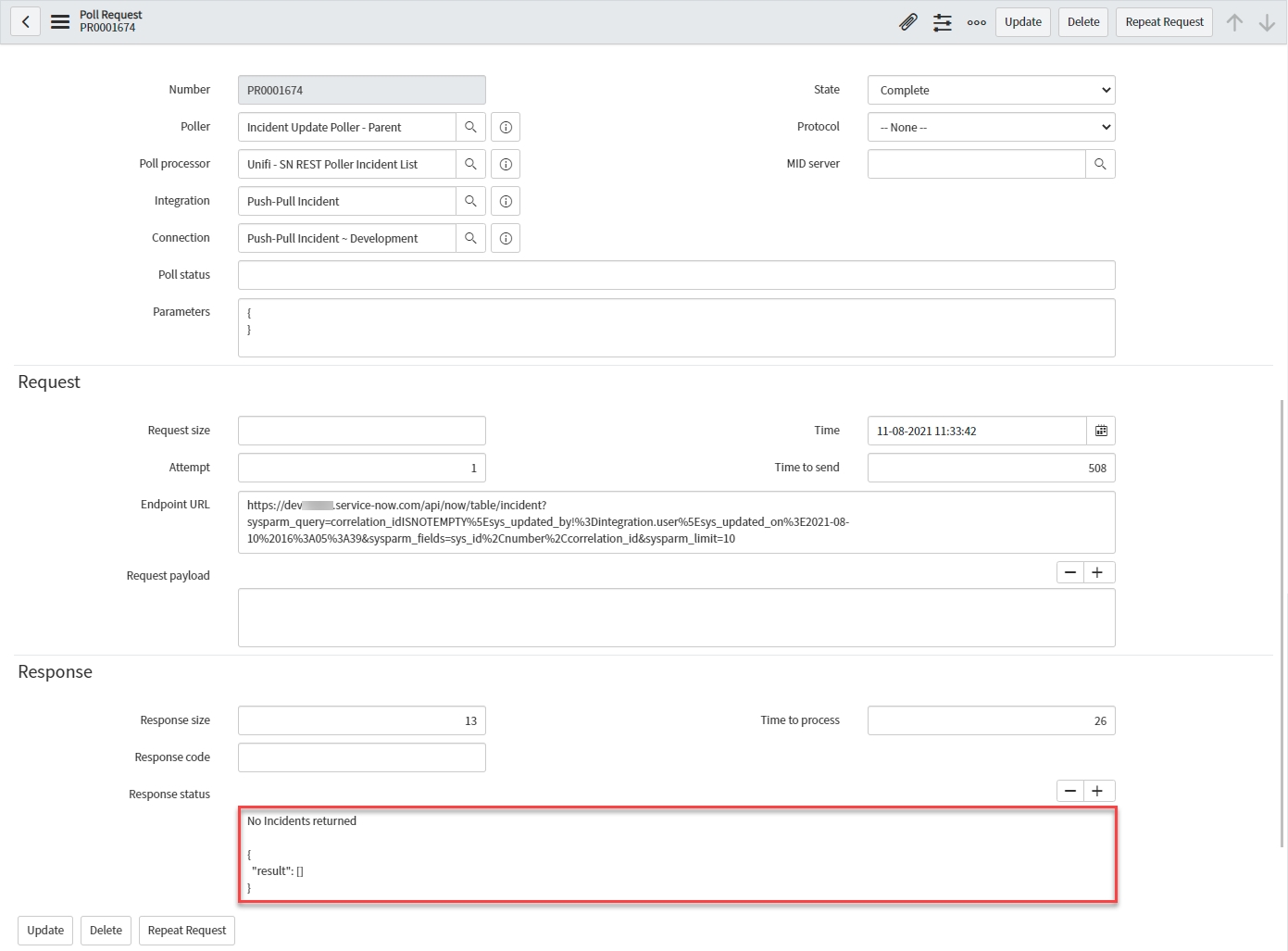Open the Time calendar picker
The image size is (1288, 951).
point(1101,431)
